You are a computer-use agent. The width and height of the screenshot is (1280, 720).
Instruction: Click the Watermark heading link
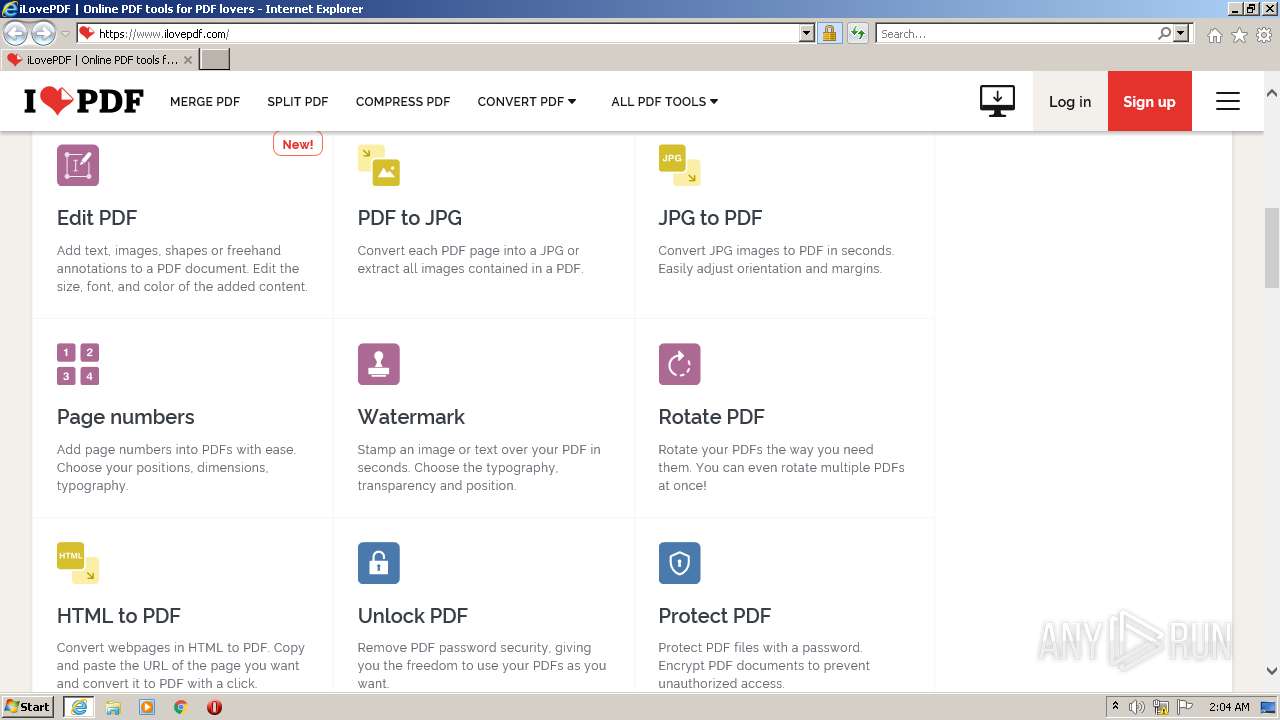click(411, 417)
